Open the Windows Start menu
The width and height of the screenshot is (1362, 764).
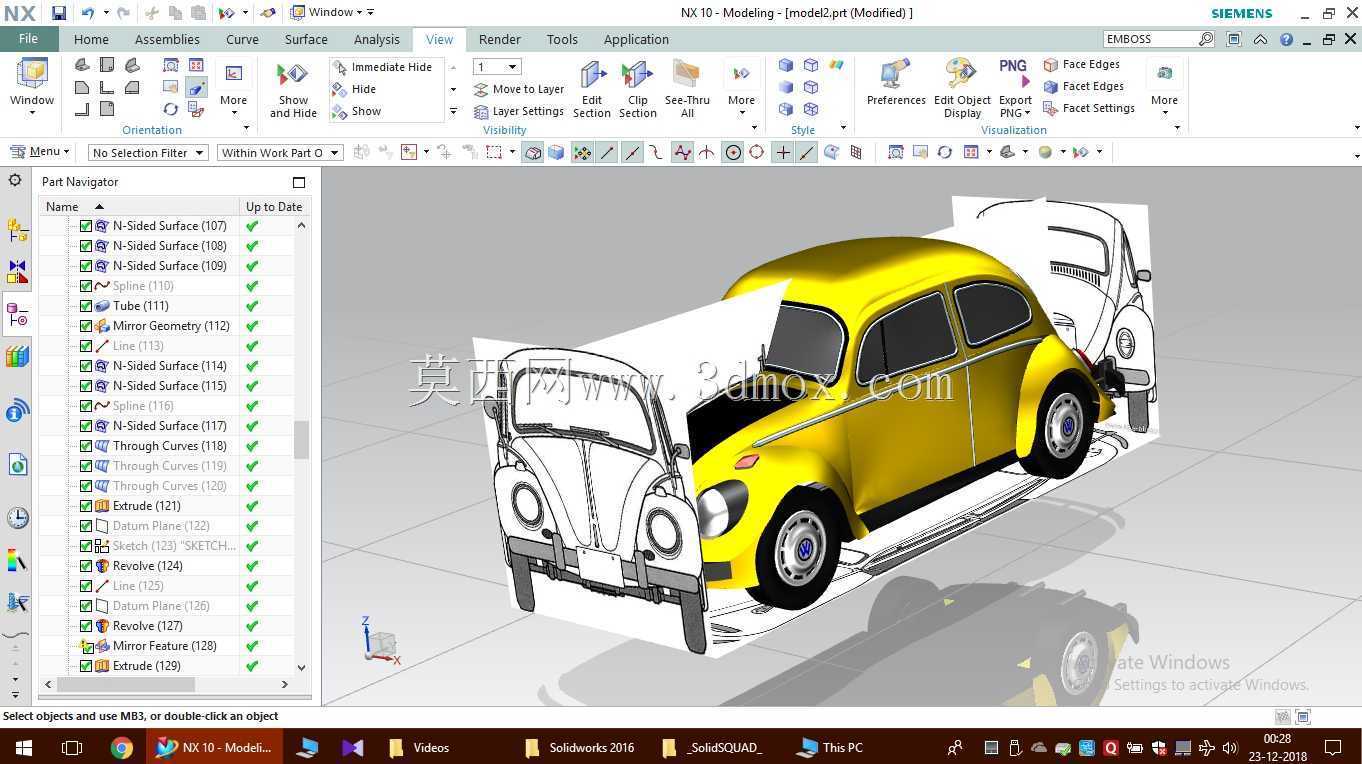coord(24,747)
